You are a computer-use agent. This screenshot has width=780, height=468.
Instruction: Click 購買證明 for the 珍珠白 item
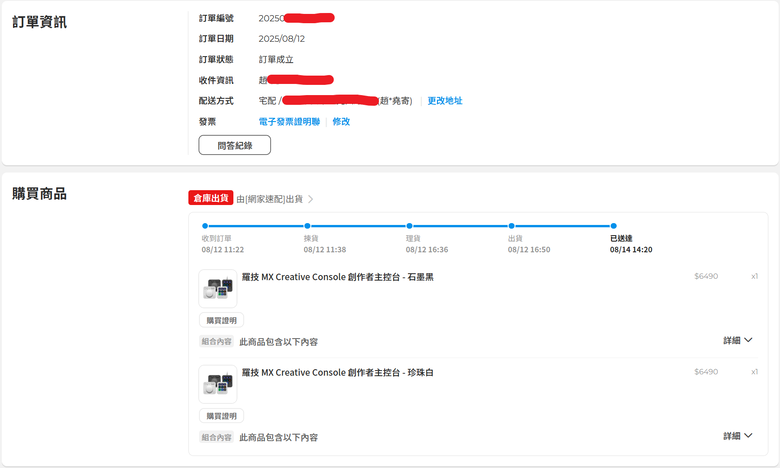click(x=221, y=416)
